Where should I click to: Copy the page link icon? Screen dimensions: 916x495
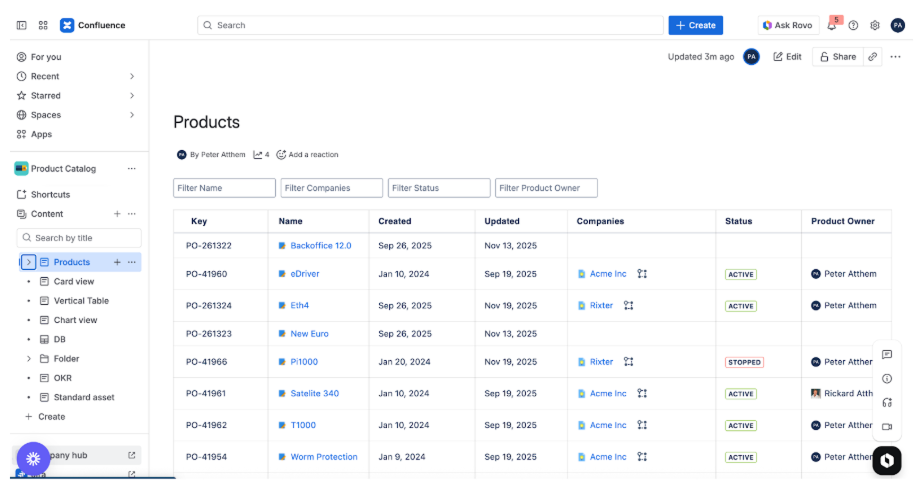point(873,57)
